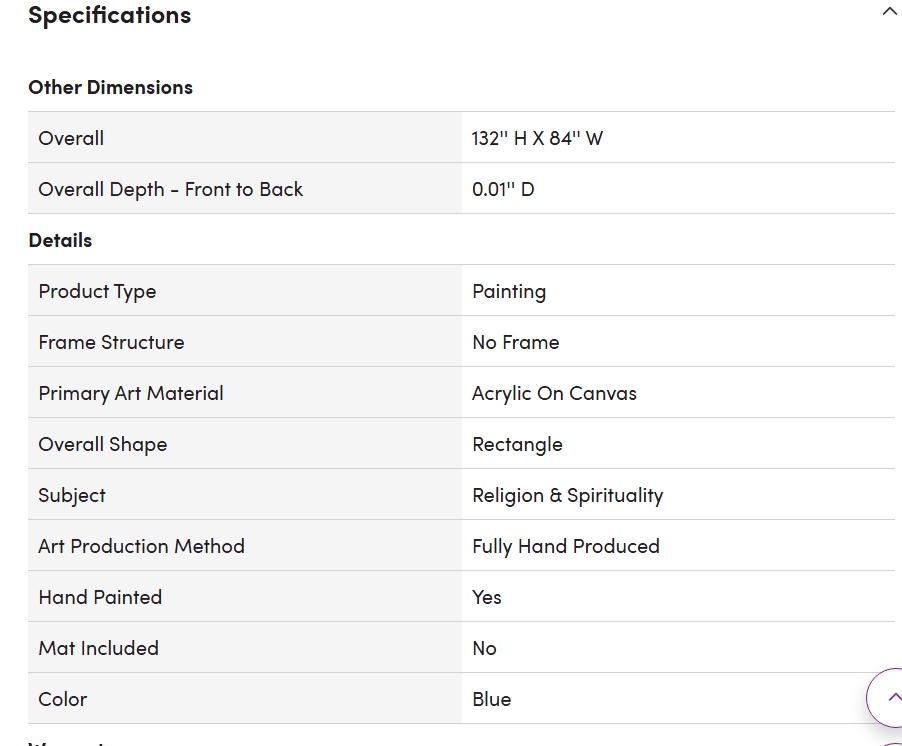902x746 pixels.
Task: Click the Hand Painted label
Action: click(x=100, y=597)
